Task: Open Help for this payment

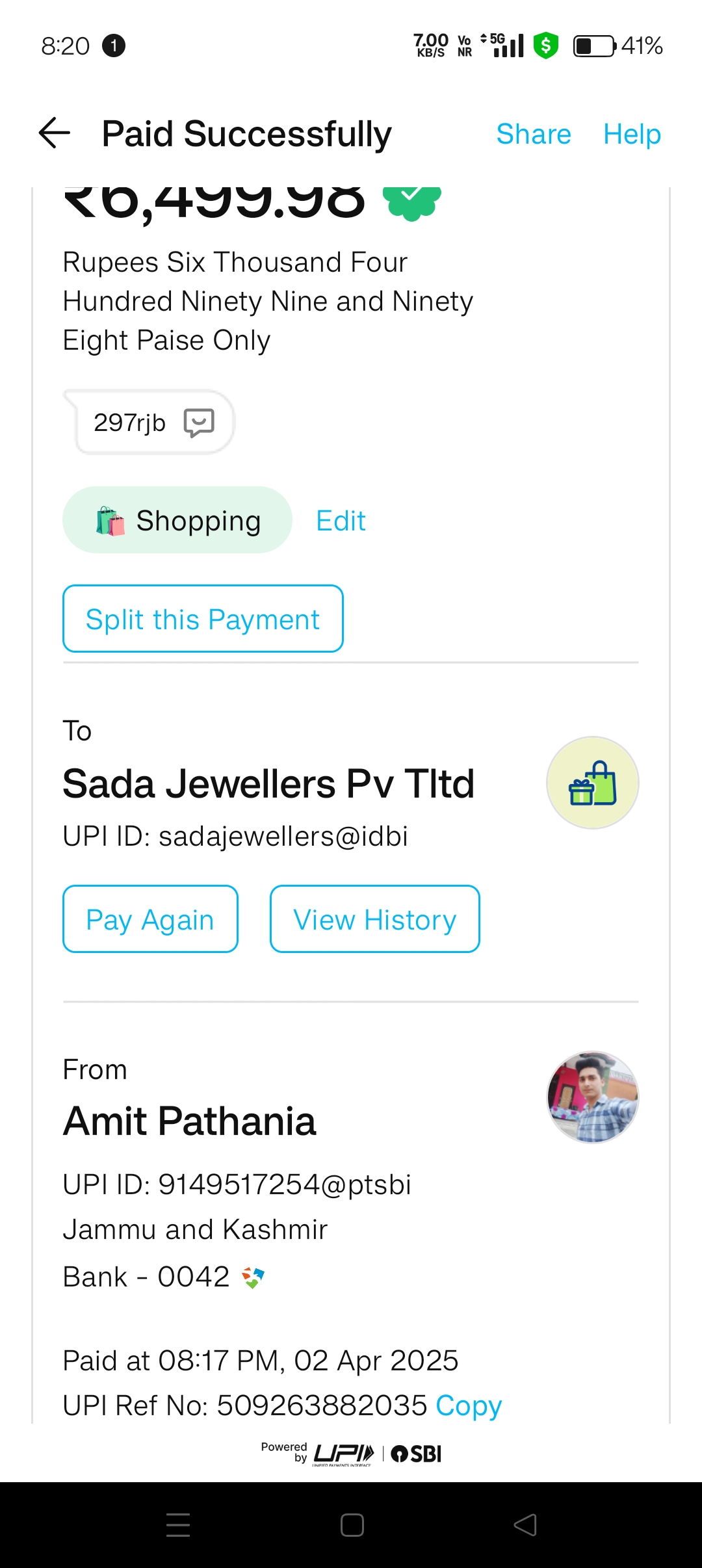Action: coord(632,135)
